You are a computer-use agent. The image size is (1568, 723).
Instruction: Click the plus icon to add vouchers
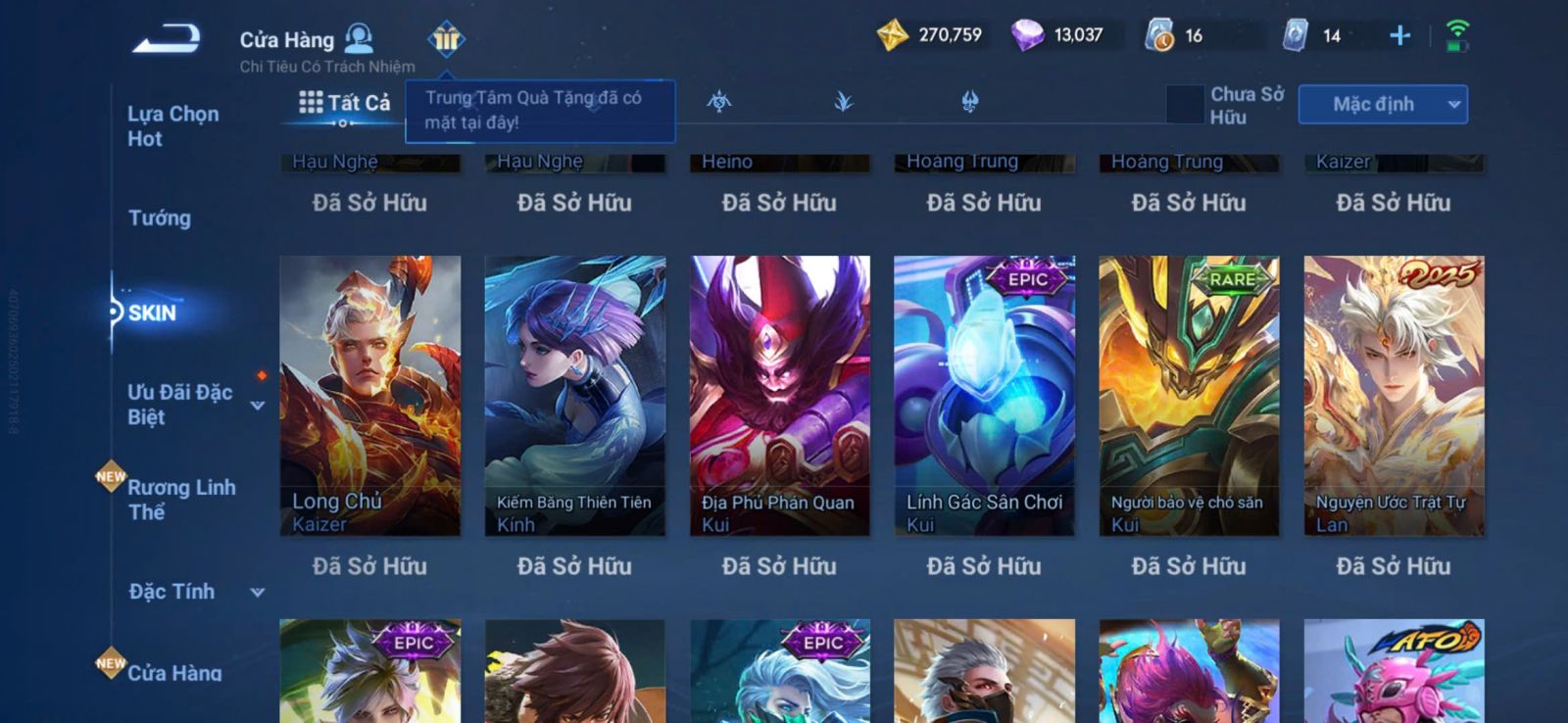[x=1400, y=36]
